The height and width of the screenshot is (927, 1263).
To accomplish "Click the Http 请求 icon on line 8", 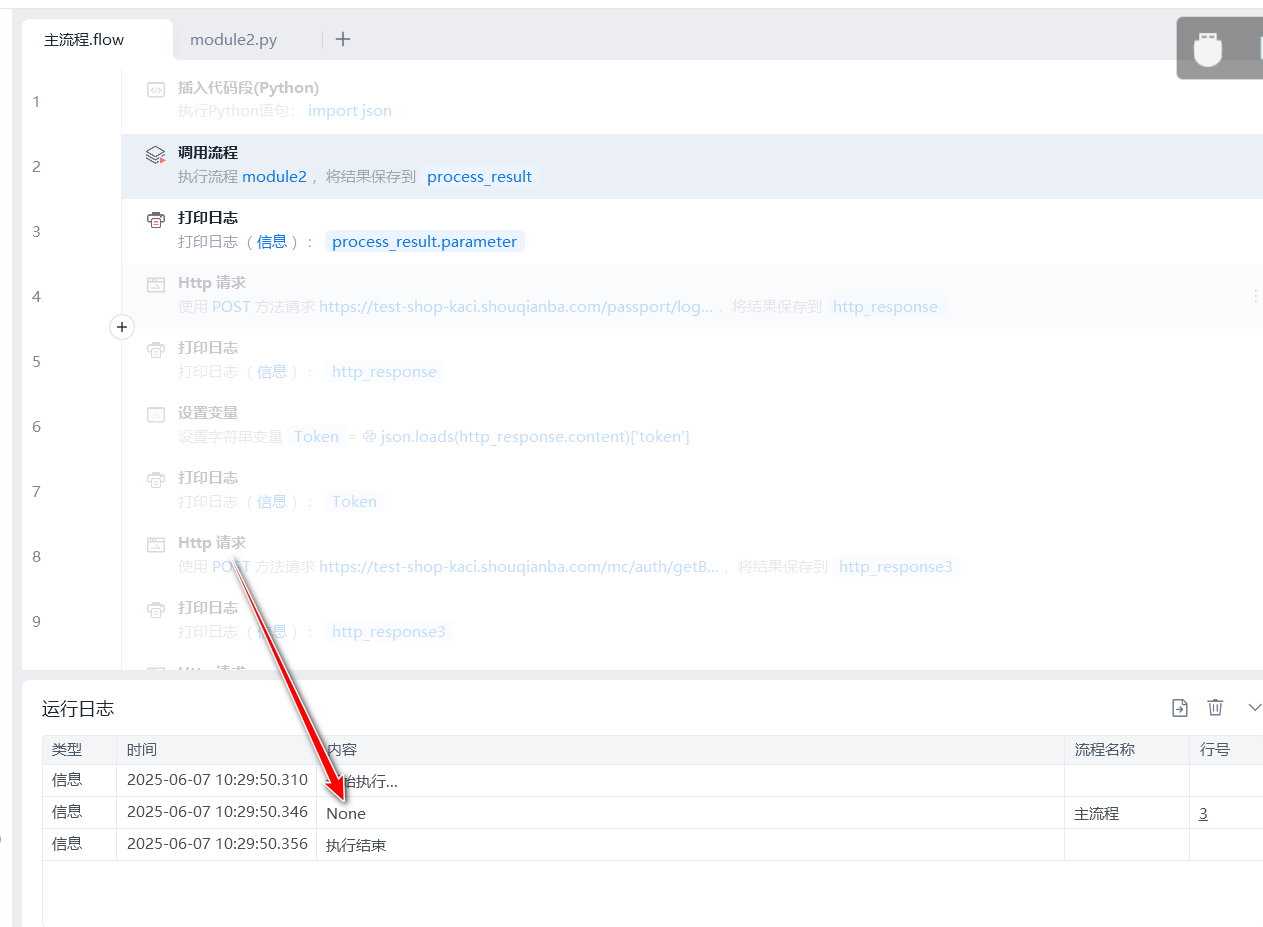I will [155, 545].
